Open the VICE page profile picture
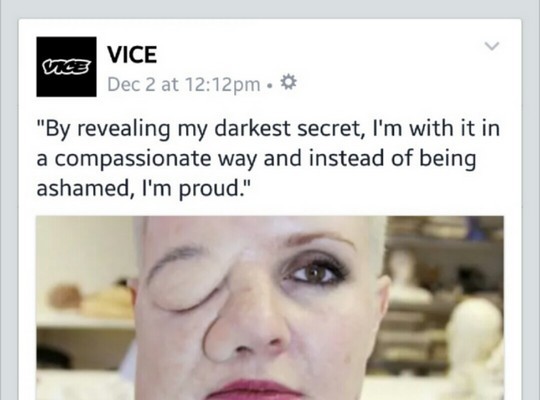This screenshot has height=400, width=540. tap(66, 67)
